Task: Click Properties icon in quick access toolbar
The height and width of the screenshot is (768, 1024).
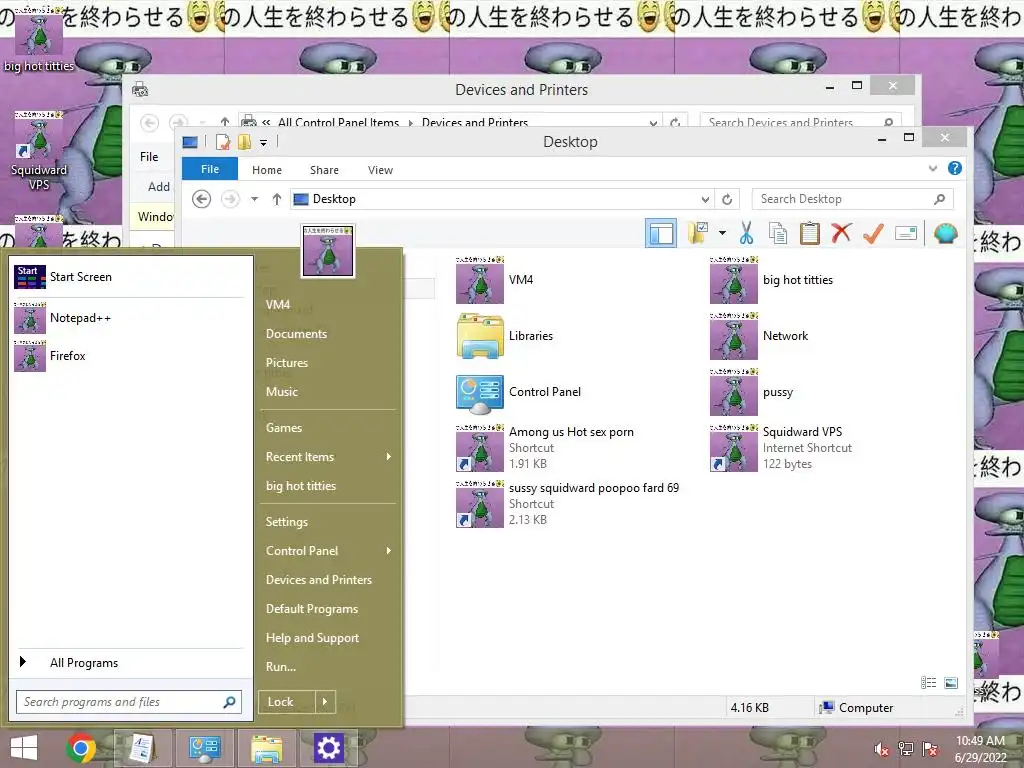Action: pos(223,142)
